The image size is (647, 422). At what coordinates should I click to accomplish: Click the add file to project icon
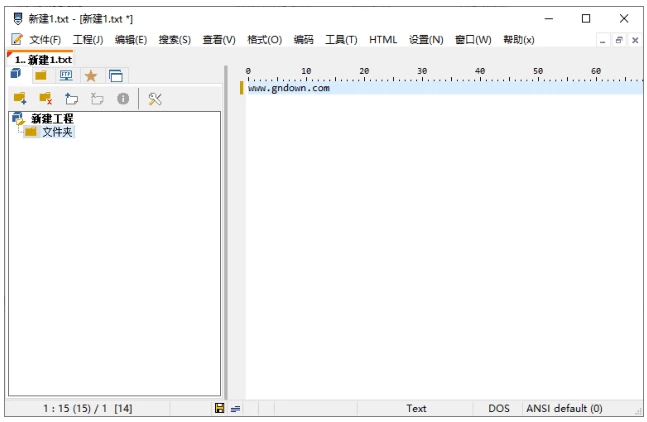tap(71, 98)
